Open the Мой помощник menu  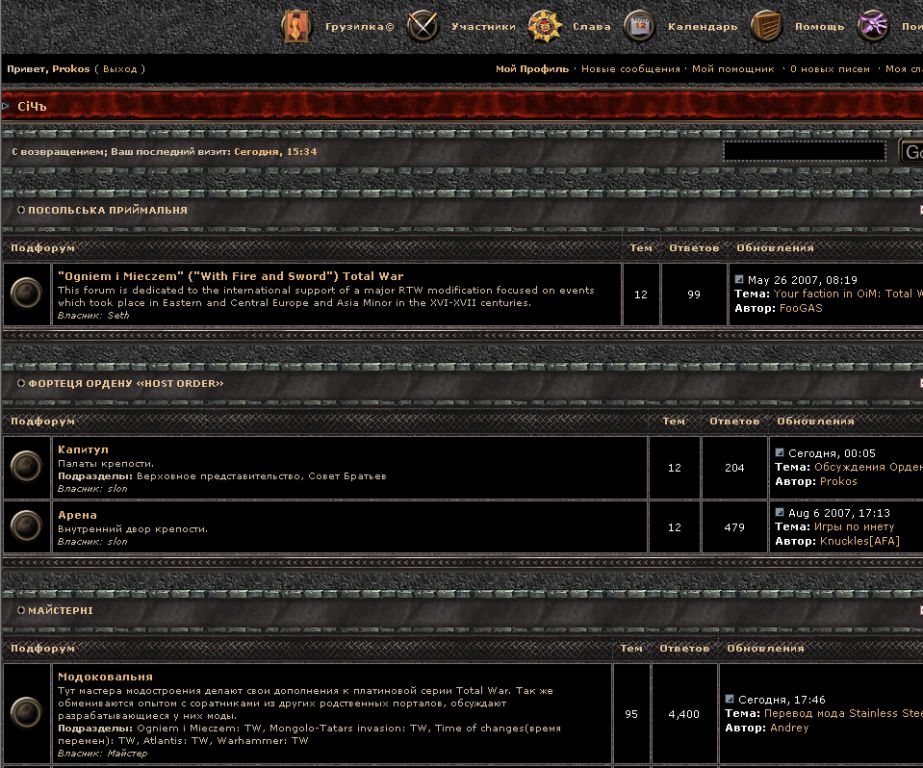[733, 69]
